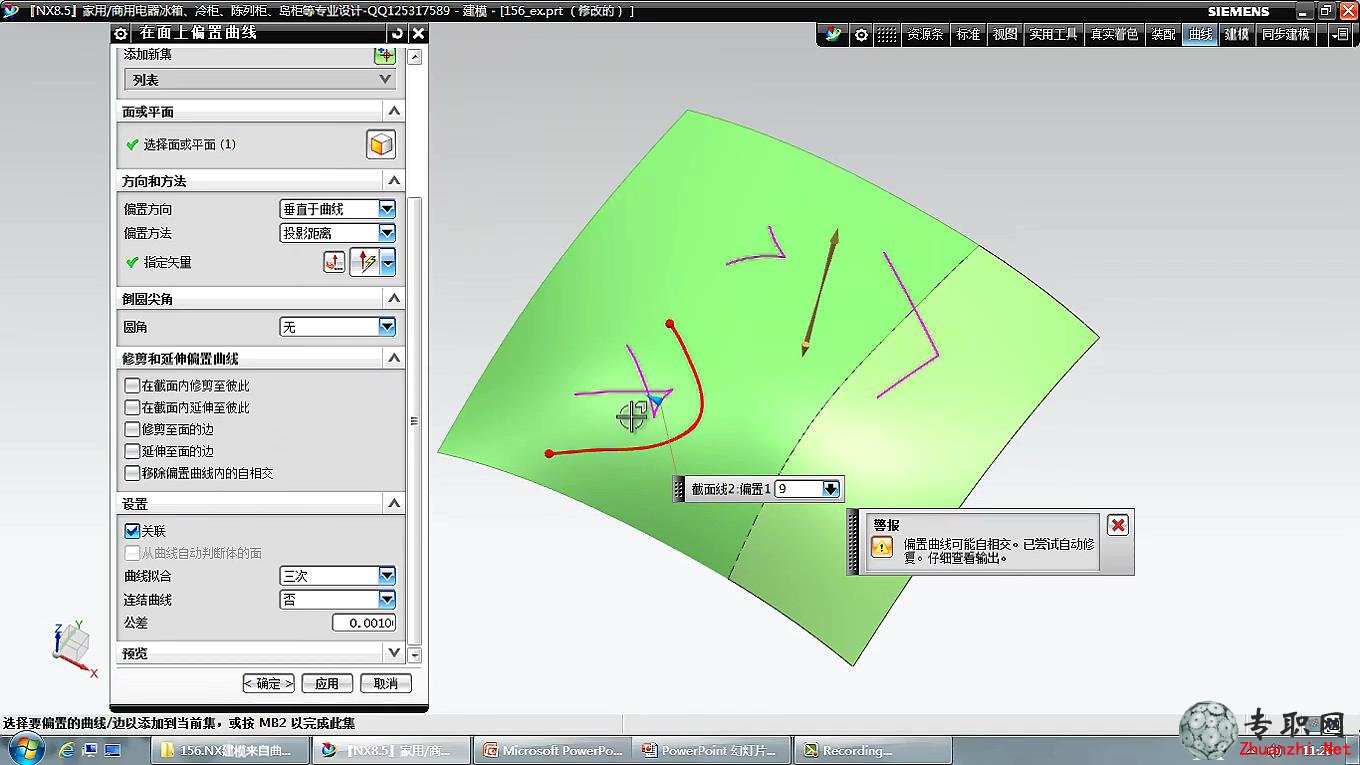This screenshot has height=765, width=1360.
Task: Switch to the NX8.5 taskbar window
Action: point(391,750)
